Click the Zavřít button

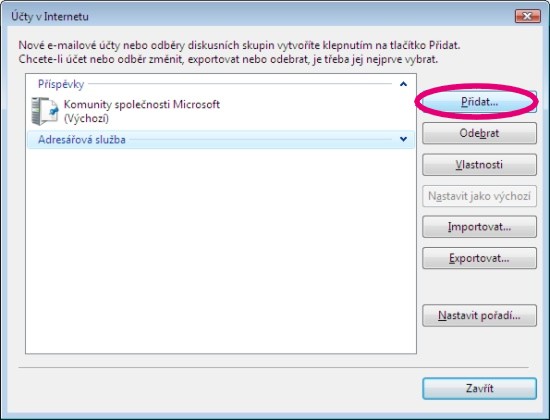coord(479,388)
